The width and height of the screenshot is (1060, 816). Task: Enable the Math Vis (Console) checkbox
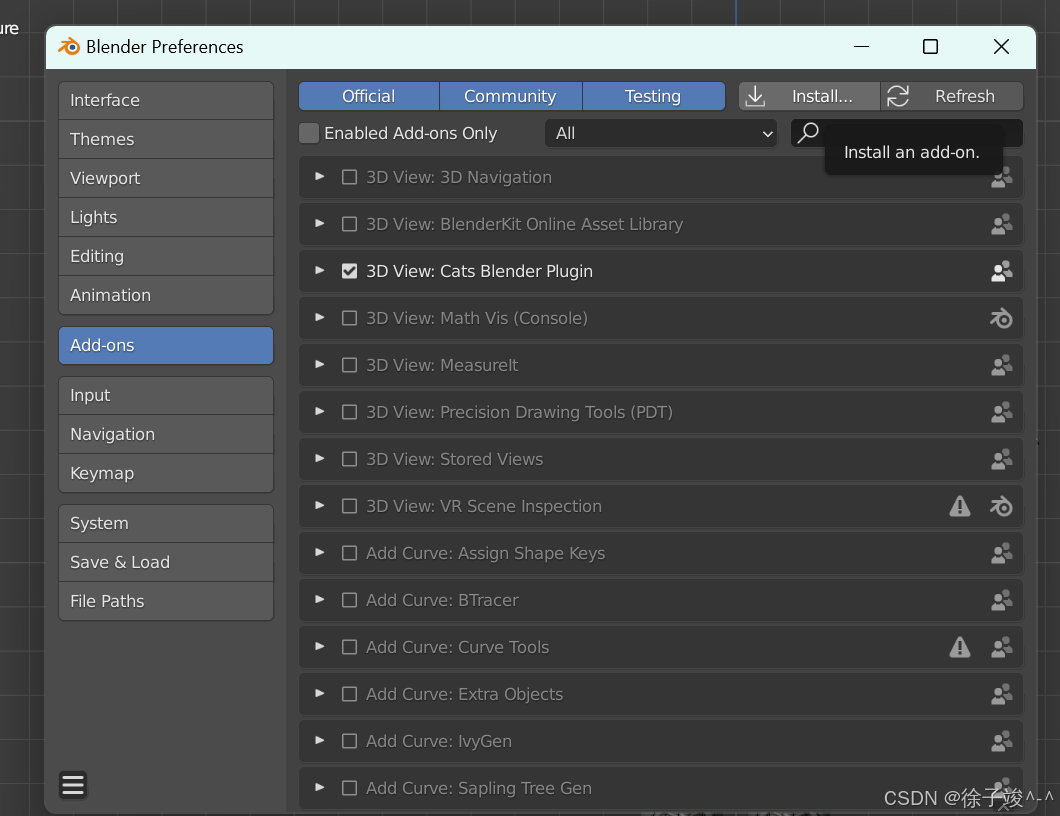pyautogui.click(x=350, y=318)
